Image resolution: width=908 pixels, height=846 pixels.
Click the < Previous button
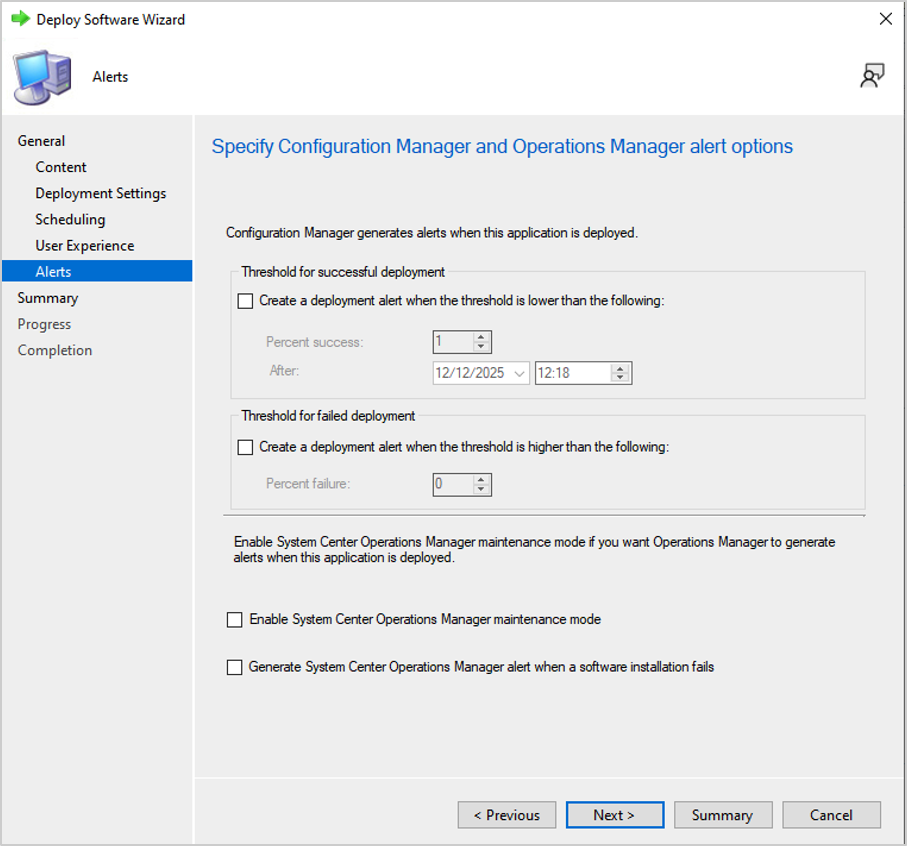[x=507, y=815]
